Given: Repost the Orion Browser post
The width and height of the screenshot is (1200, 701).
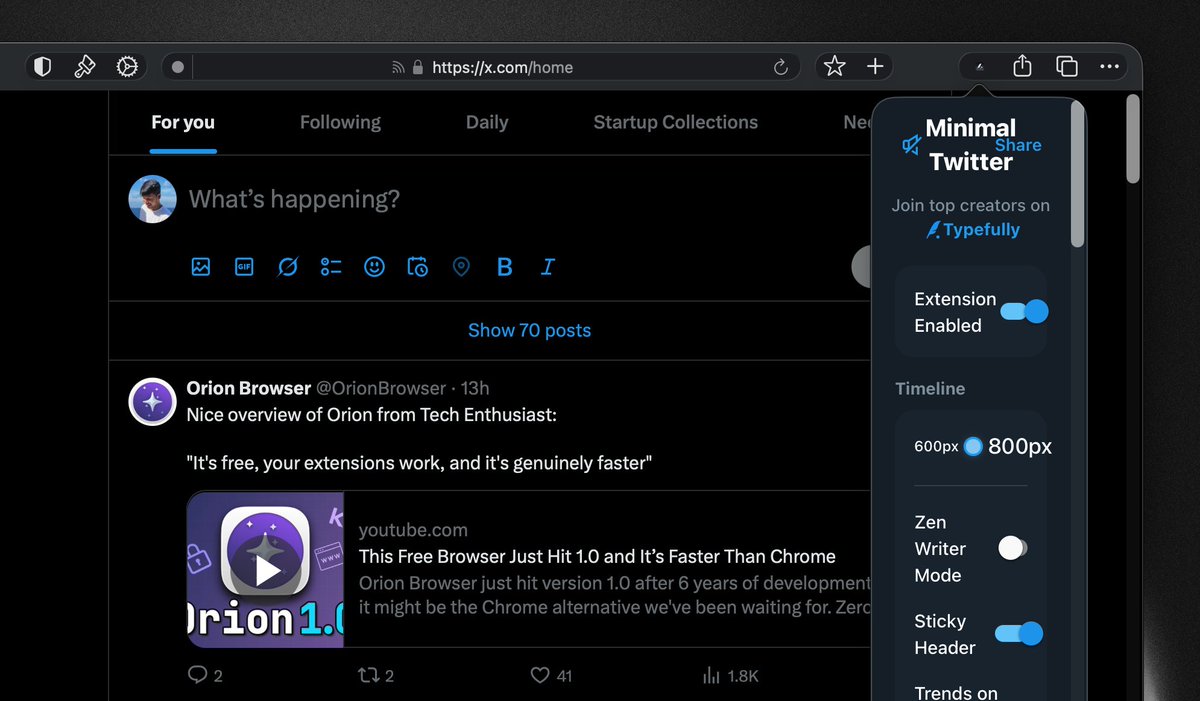Looking at the screenshot, I should tap(367, 675).
